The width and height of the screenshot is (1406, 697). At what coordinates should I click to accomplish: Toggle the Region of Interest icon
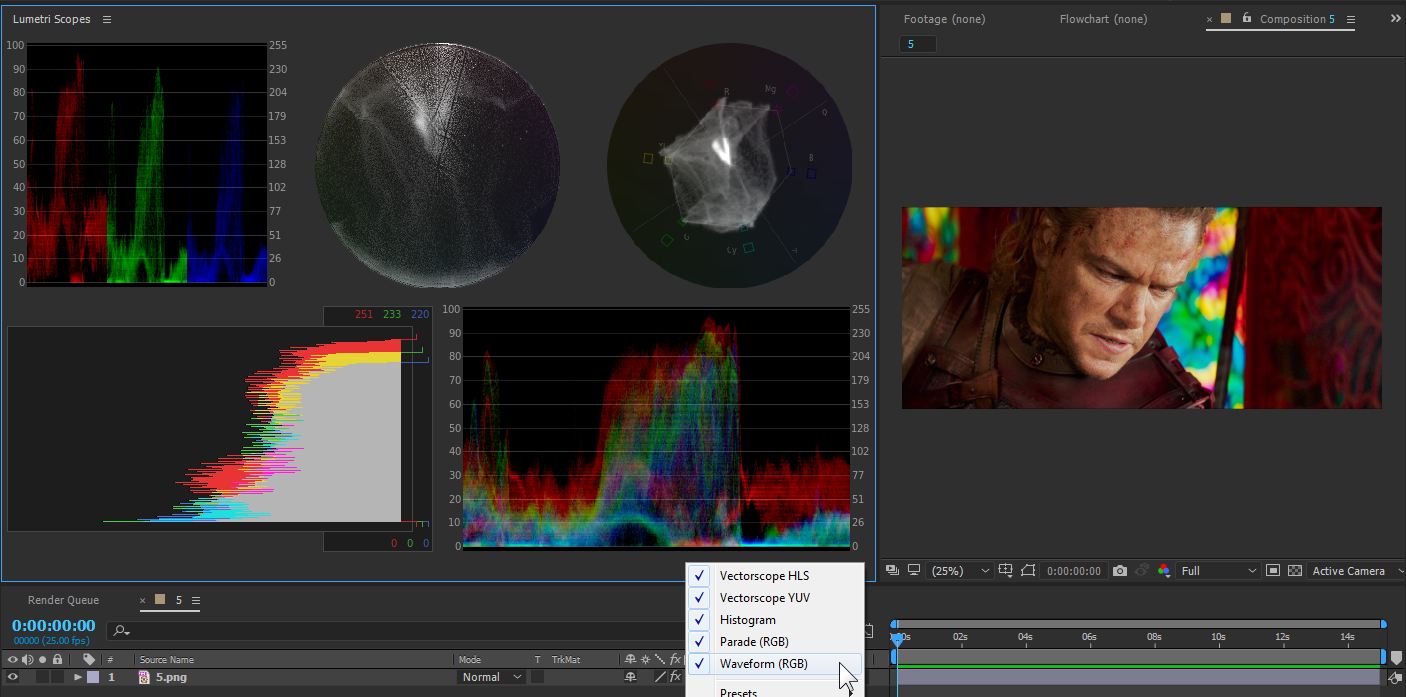1273,570
